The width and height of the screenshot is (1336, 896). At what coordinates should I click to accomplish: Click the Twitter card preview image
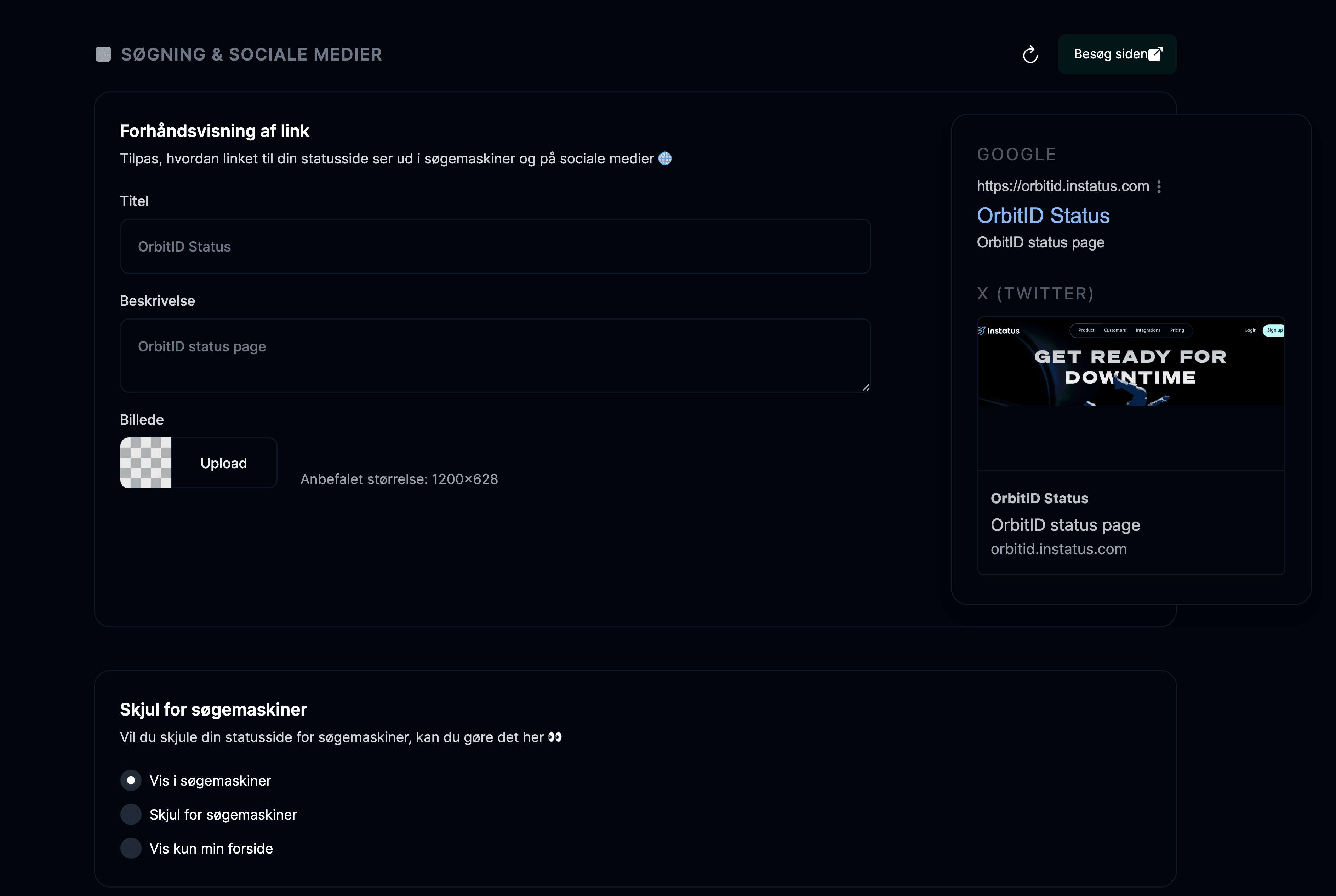1131,362
